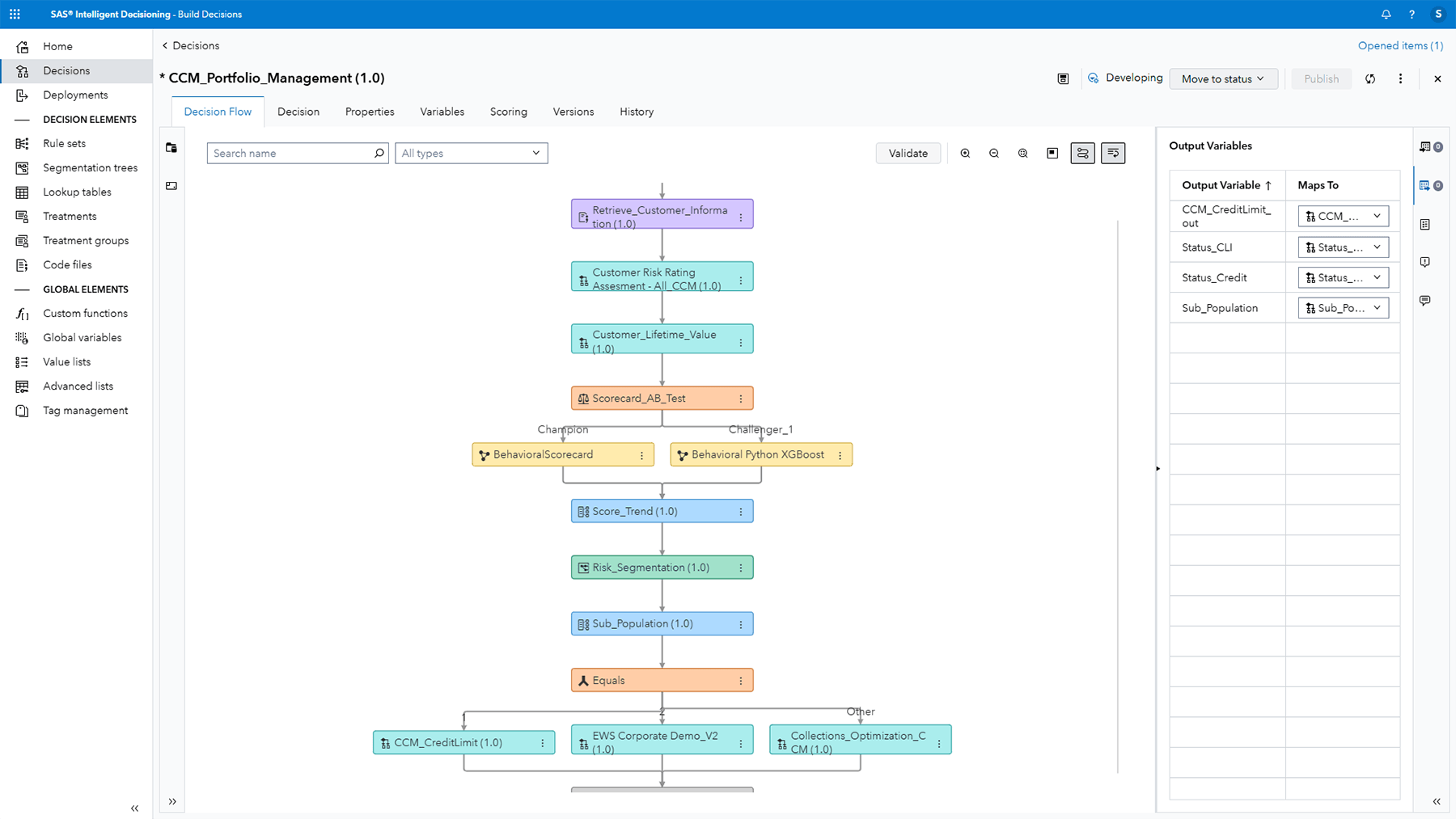The image size is (1456, 819).
Task: Open the Messages comment icon in the right rail
Action: pos(1425,301)
